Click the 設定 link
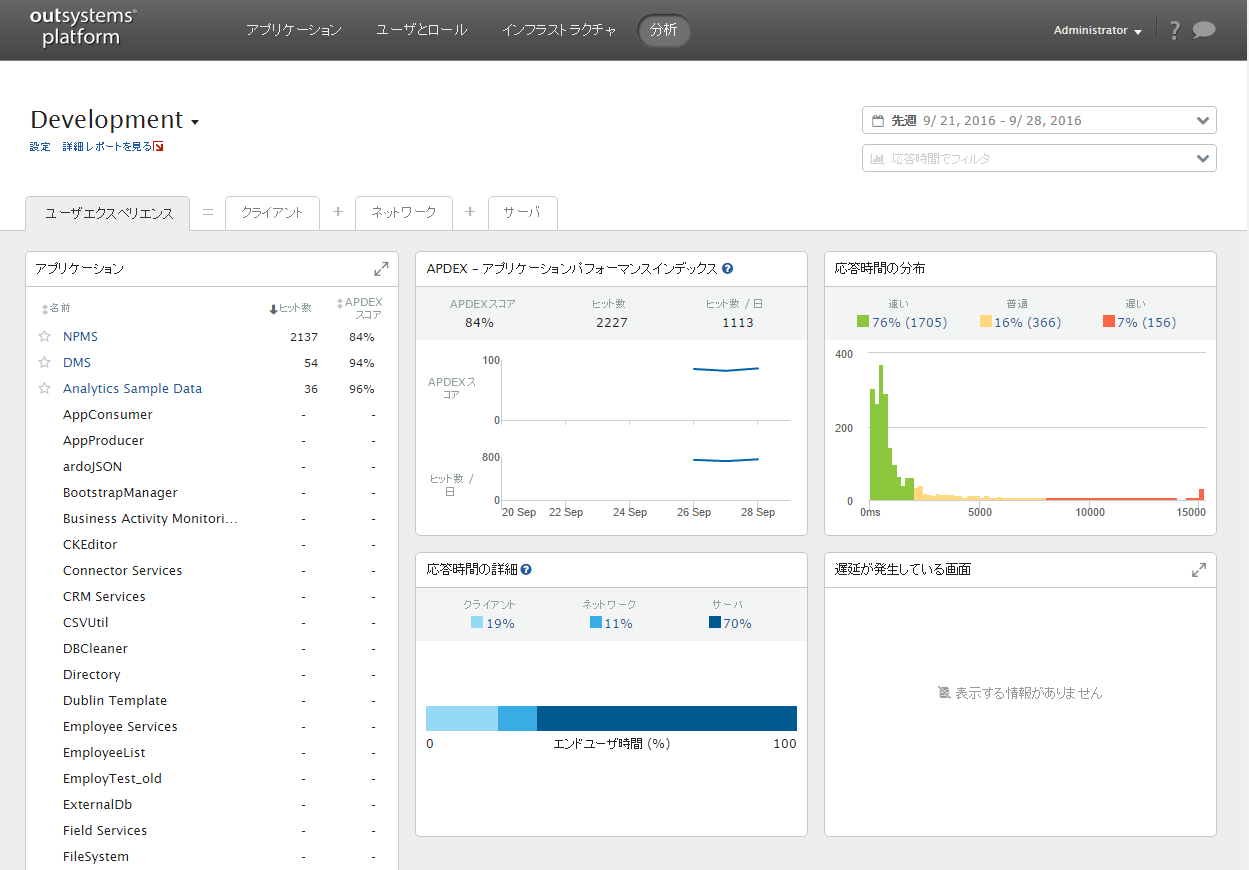The width and height of the screenshot is (1249, 870). tap(40, 147)
